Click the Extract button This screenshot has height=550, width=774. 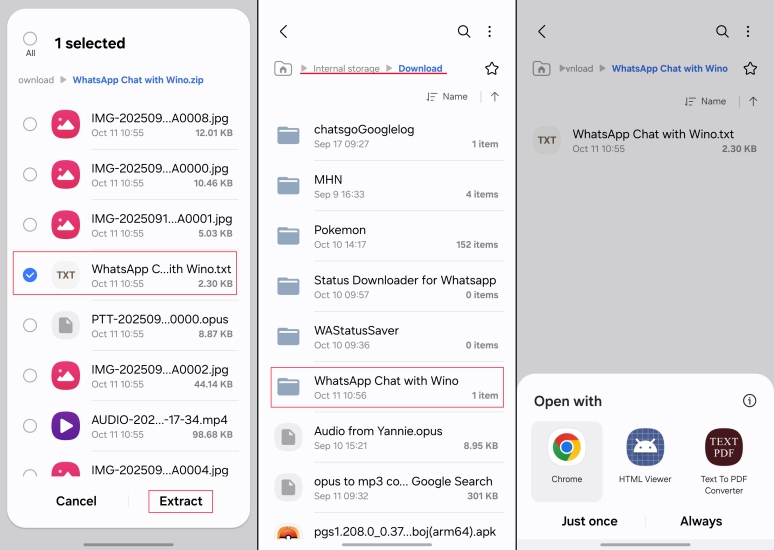pyautogui.click(x=181, y=501)
